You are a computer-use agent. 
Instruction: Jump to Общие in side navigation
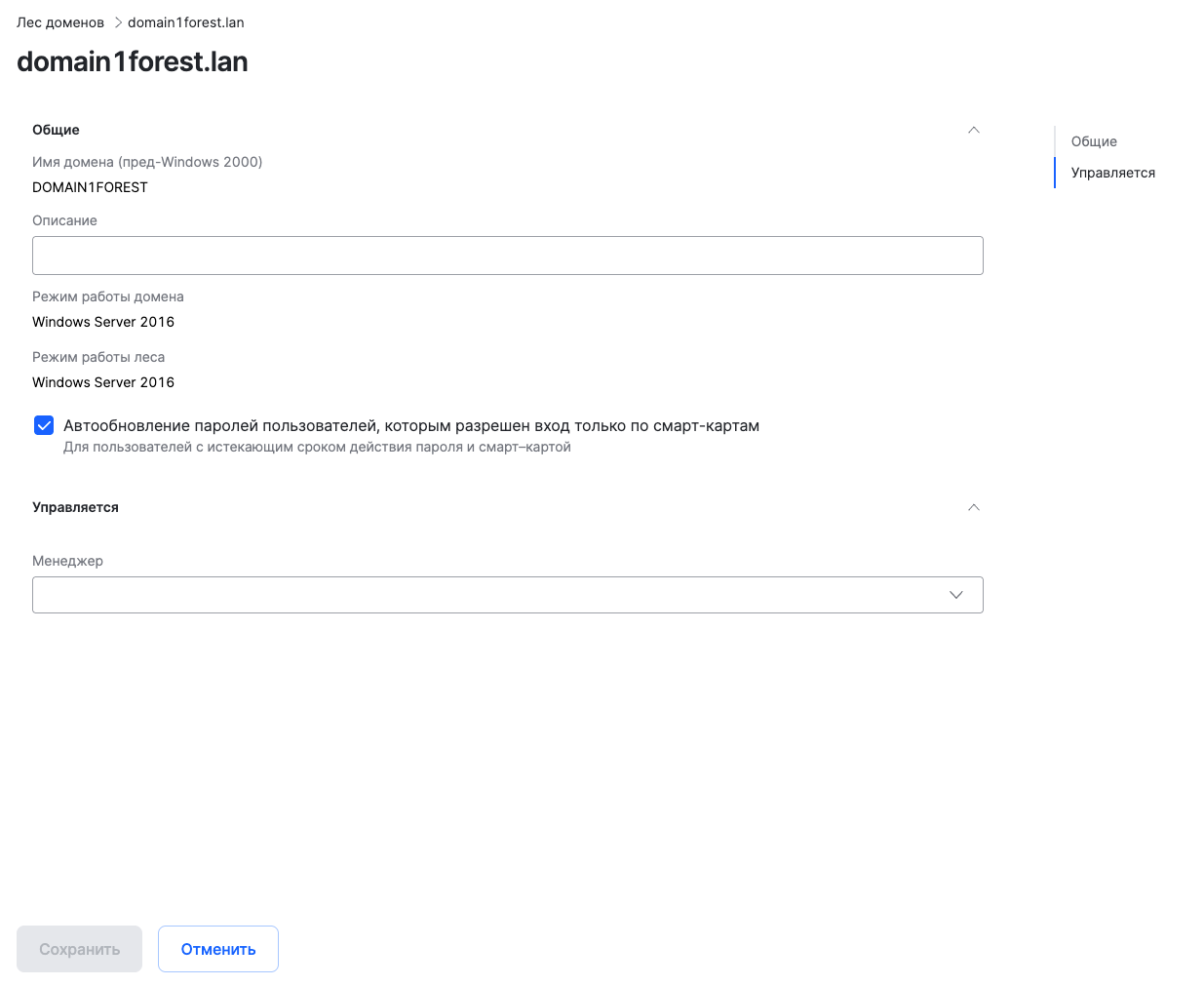(1094, 141)
